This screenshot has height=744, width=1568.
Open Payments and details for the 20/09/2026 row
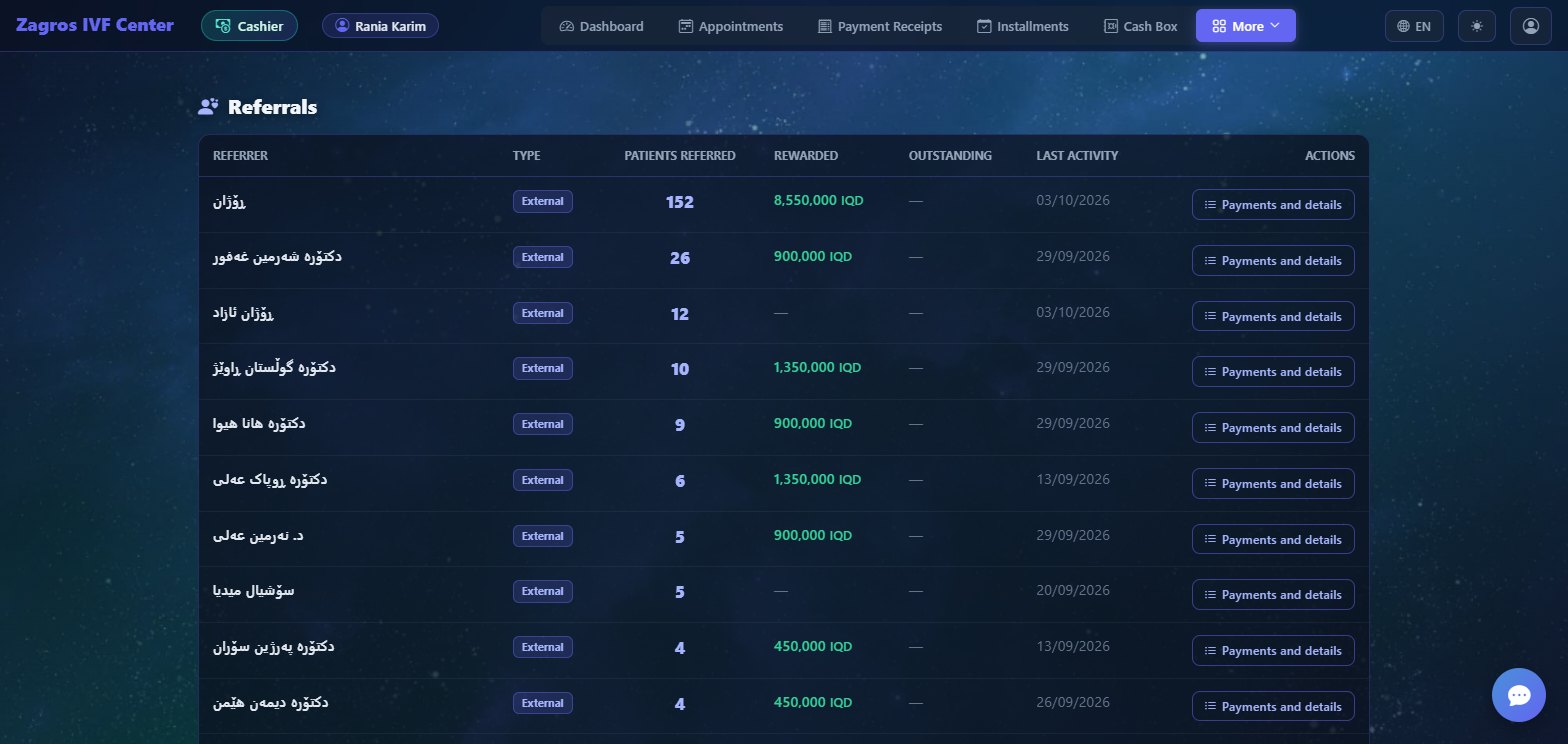(x=1273, y=594)
